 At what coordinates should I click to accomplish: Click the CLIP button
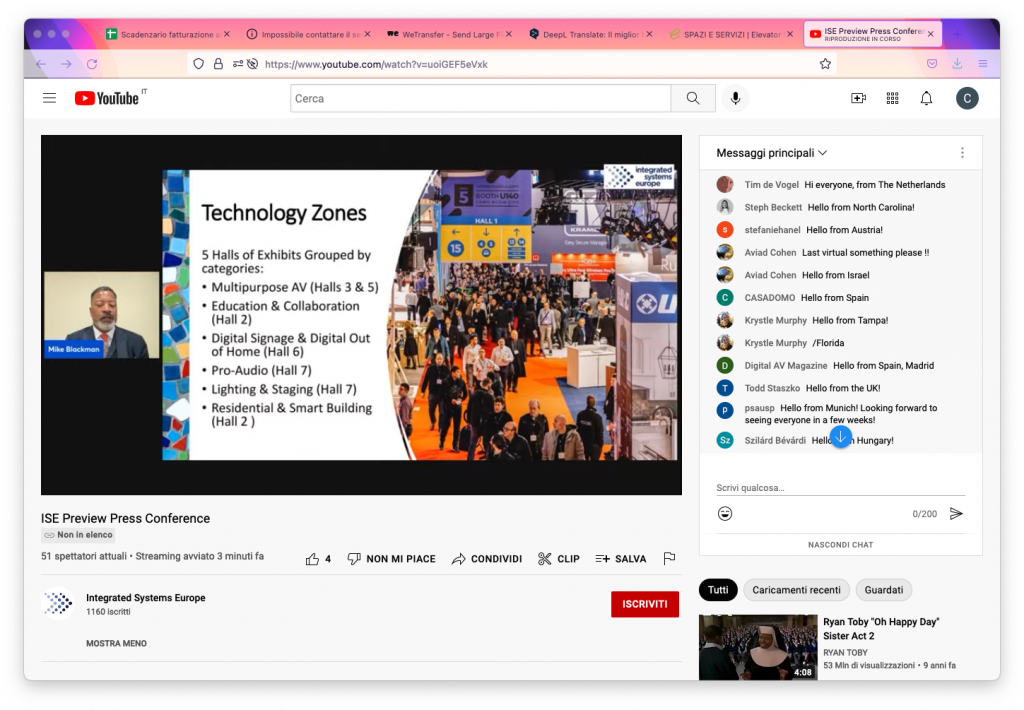tap(558, 559)
